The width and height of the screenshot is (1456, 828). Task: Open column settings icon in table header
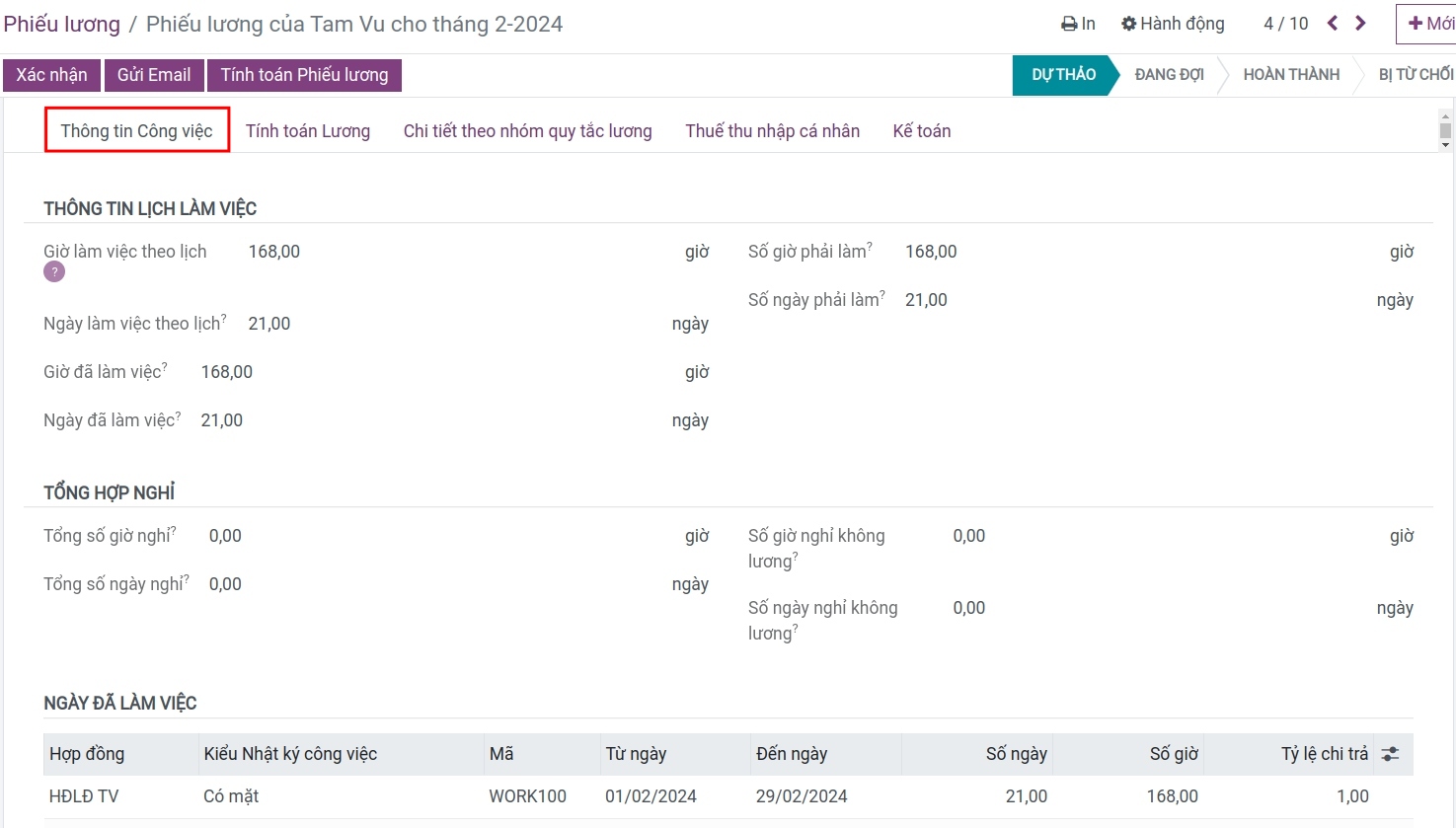click(1390, 754)
